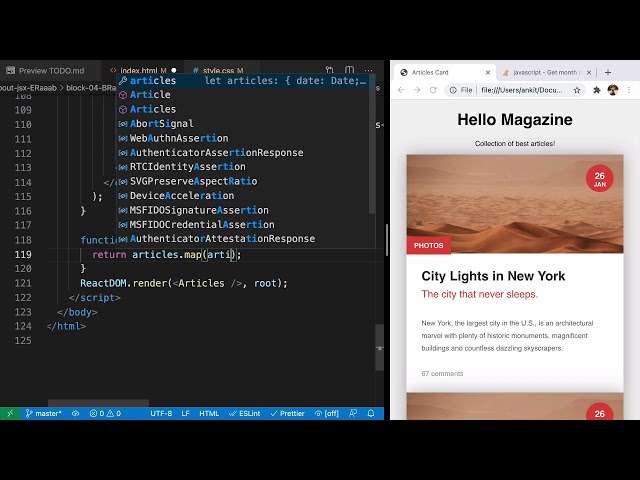Click the editor vertical scrollbar thumb
640x480 pixels.
[380, 347]
